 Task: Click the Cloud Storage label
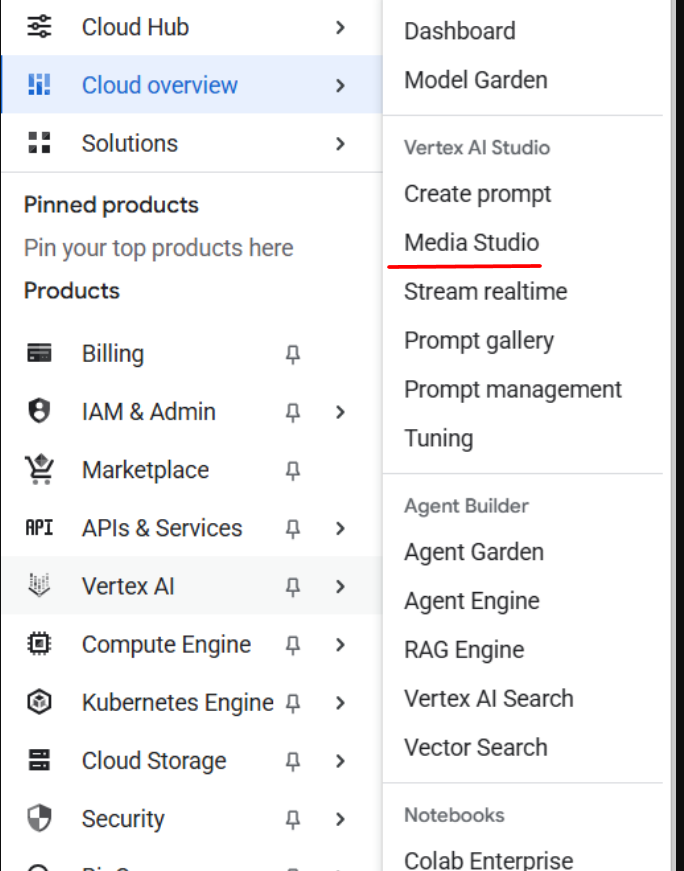click(x=154, y=760)
